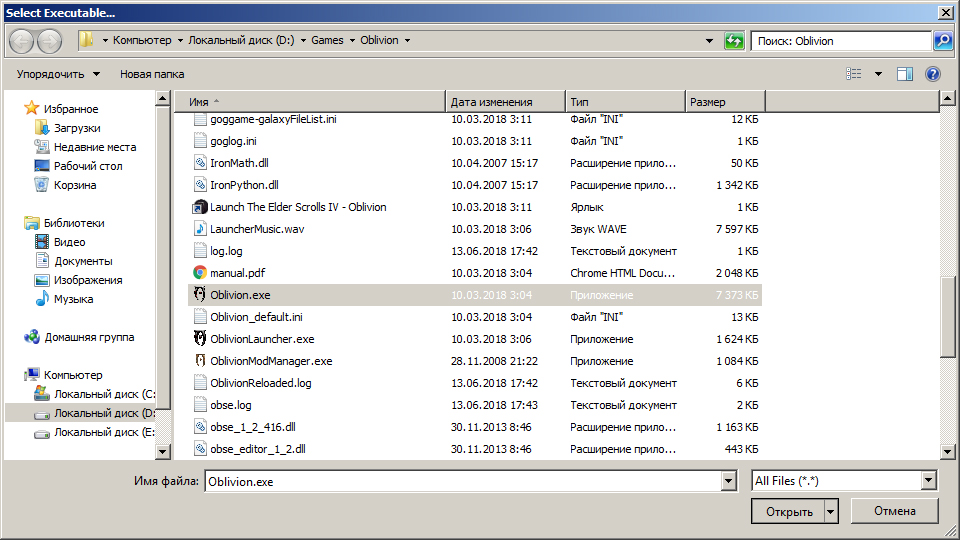Click the Открыть button
The width and height of the screenshot is (960, 540).
click(789, 511)
